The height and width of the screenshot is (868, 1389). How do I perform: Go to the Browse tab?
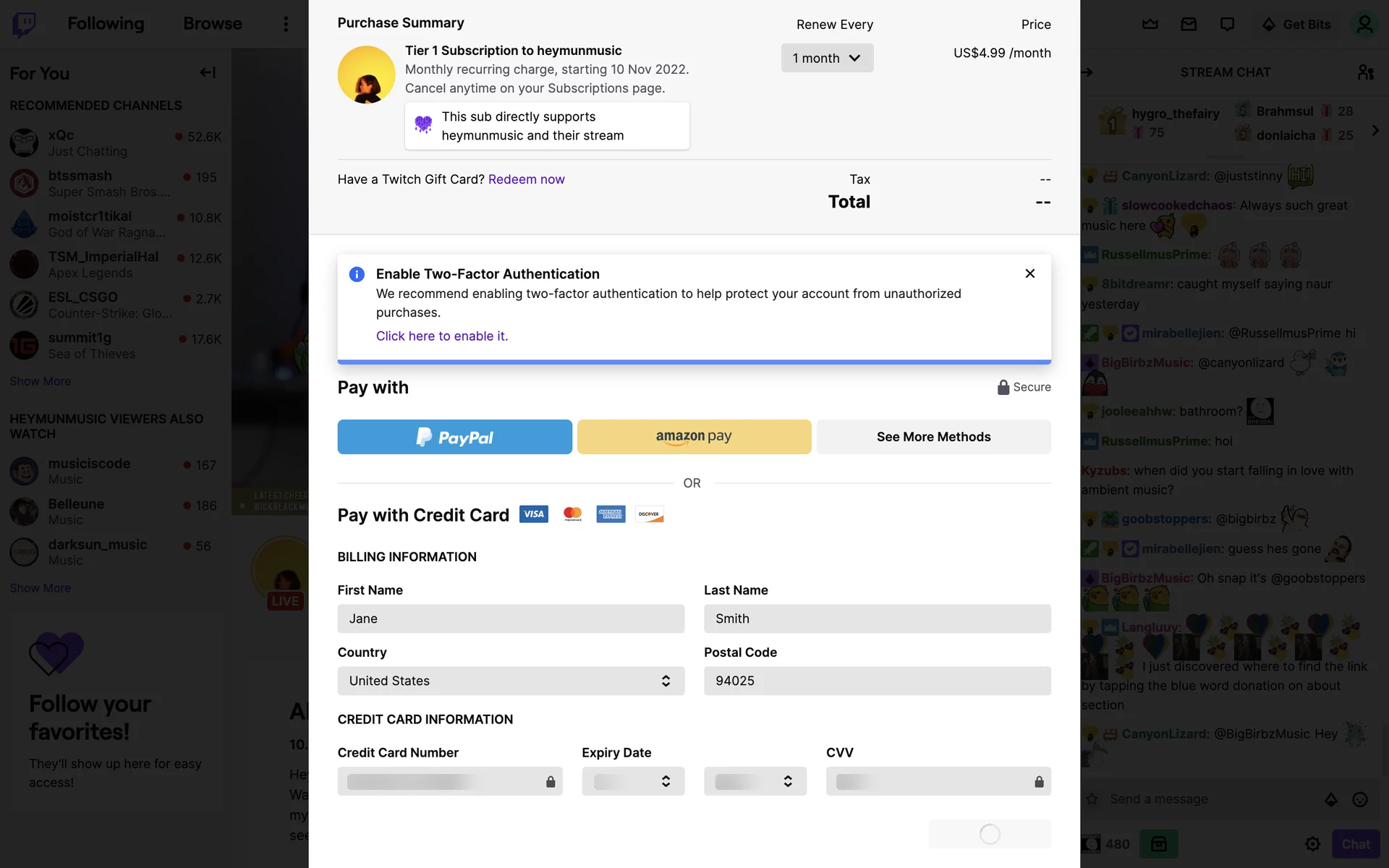click(213, 24)
